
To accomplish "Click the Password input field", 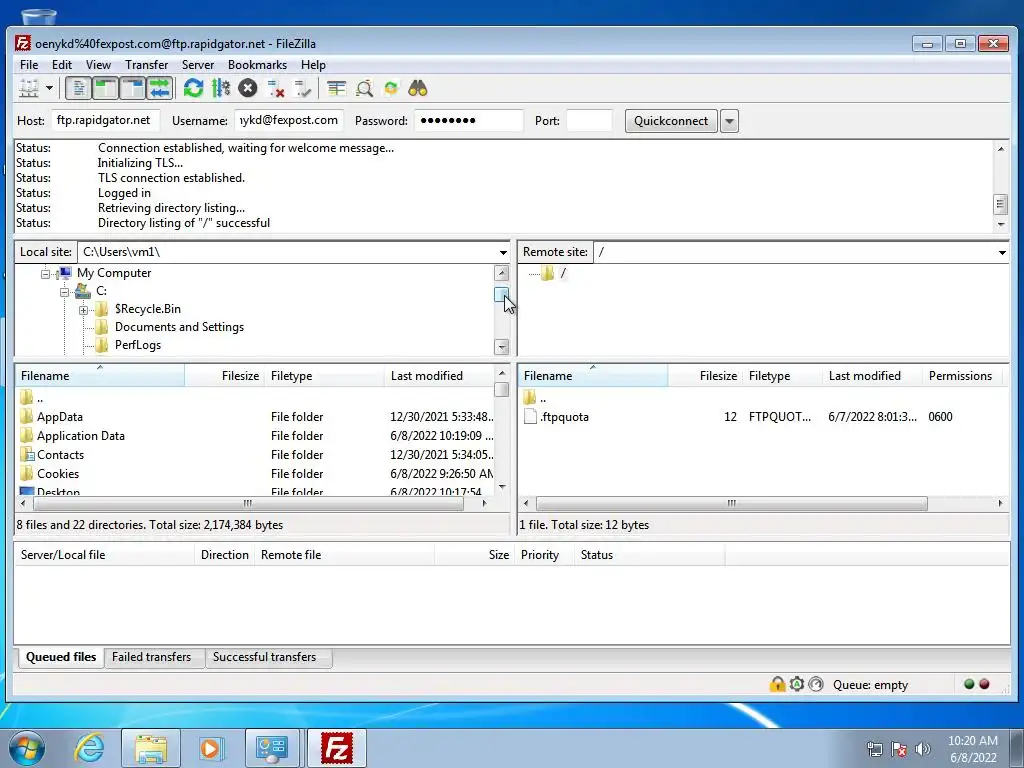I will pyautogui.click(x=469, y=120).
